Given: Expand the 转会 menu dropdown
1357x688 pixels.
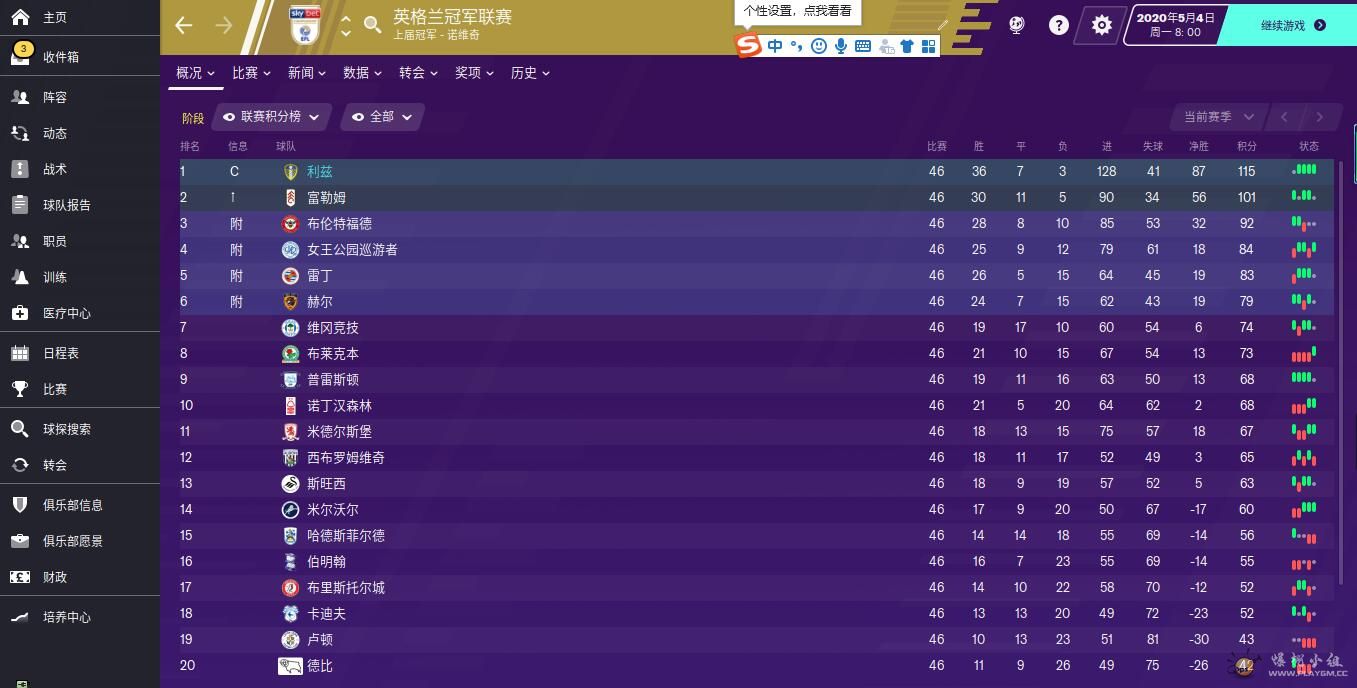Looking at the screenshot, I should (x=419, y=73).
